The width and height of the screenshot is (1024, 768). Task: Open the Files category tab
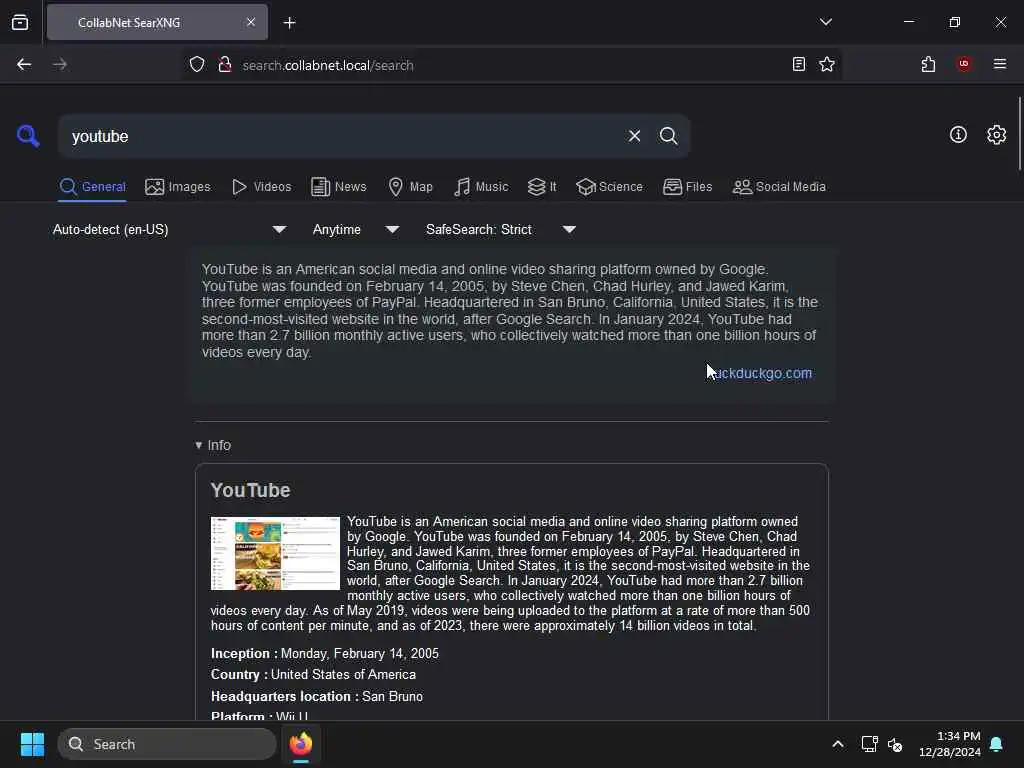687,187
